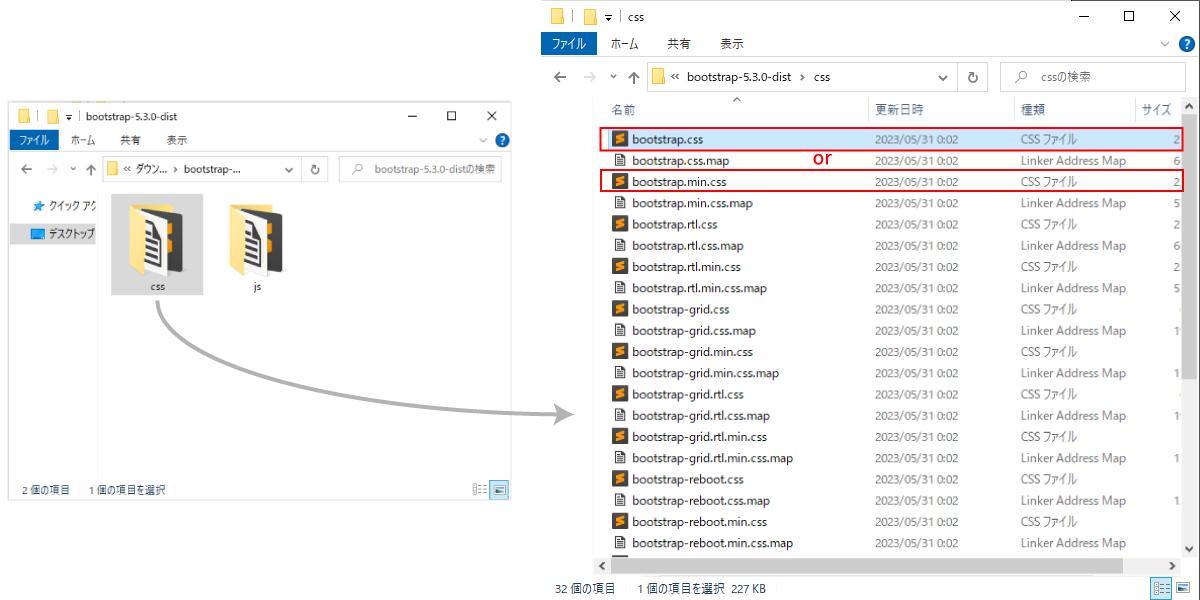Screen dimensions: 1200x600
Task: Open help in the css window
Action: [1189, 44]
